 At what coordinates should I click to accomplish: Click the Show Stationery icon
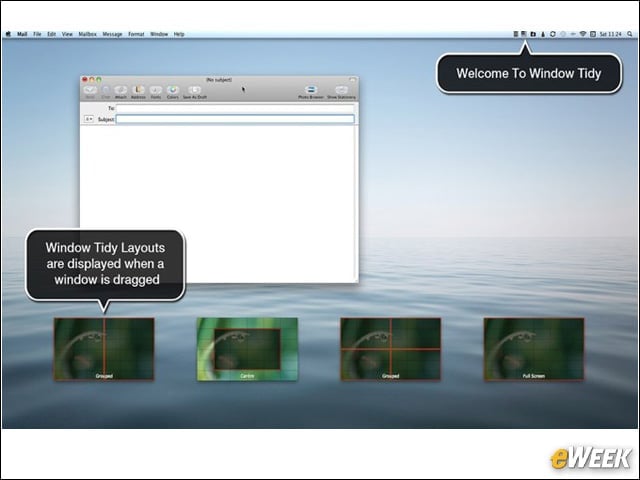pos(341,92)
